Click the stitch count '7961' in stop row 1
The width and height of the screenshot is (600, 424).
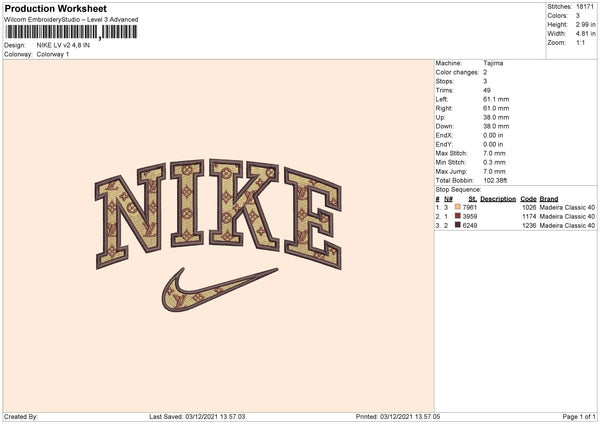[470, 207]
